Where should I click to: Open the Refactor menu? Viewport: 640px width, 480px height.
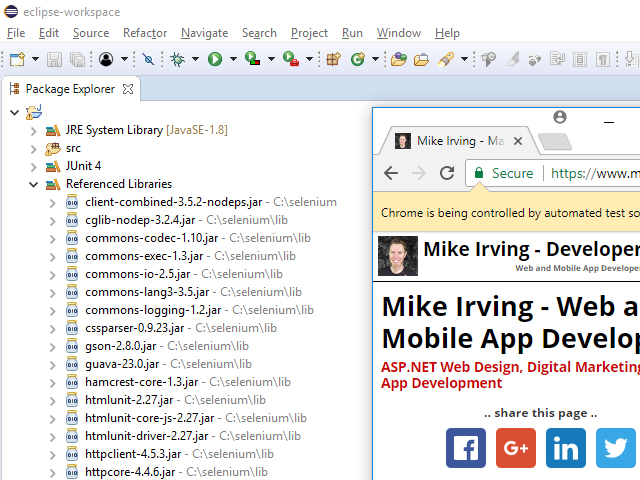tap(145, 33)
